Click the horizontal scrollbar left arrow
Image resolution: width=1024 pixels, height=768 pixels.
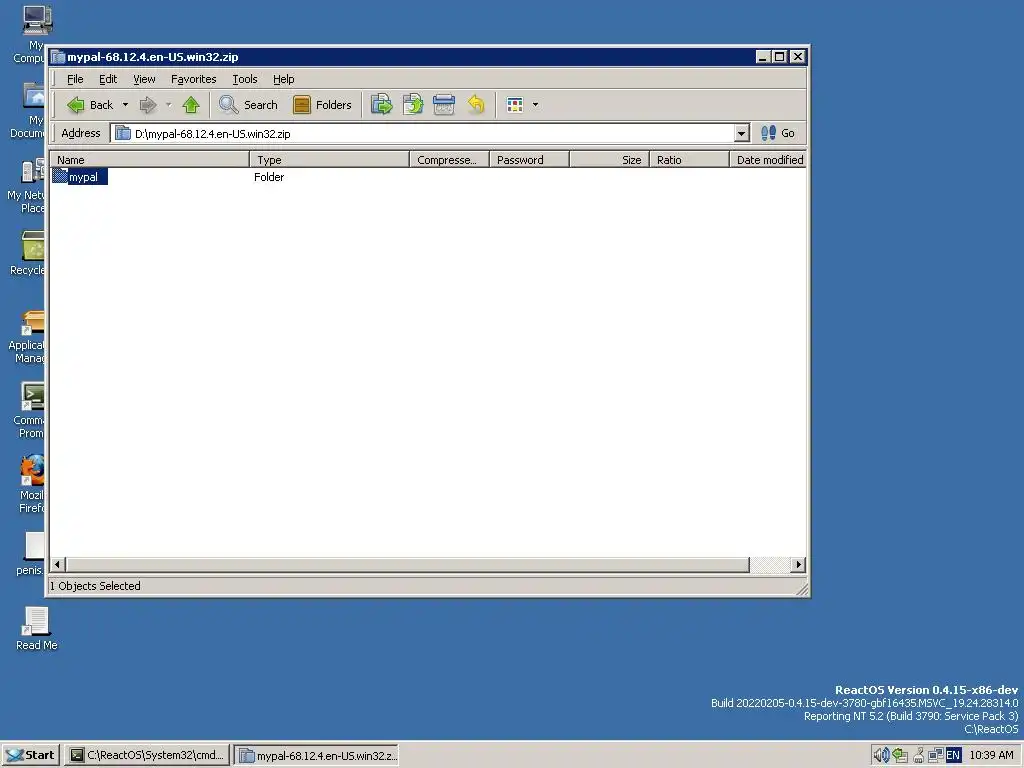57,564
